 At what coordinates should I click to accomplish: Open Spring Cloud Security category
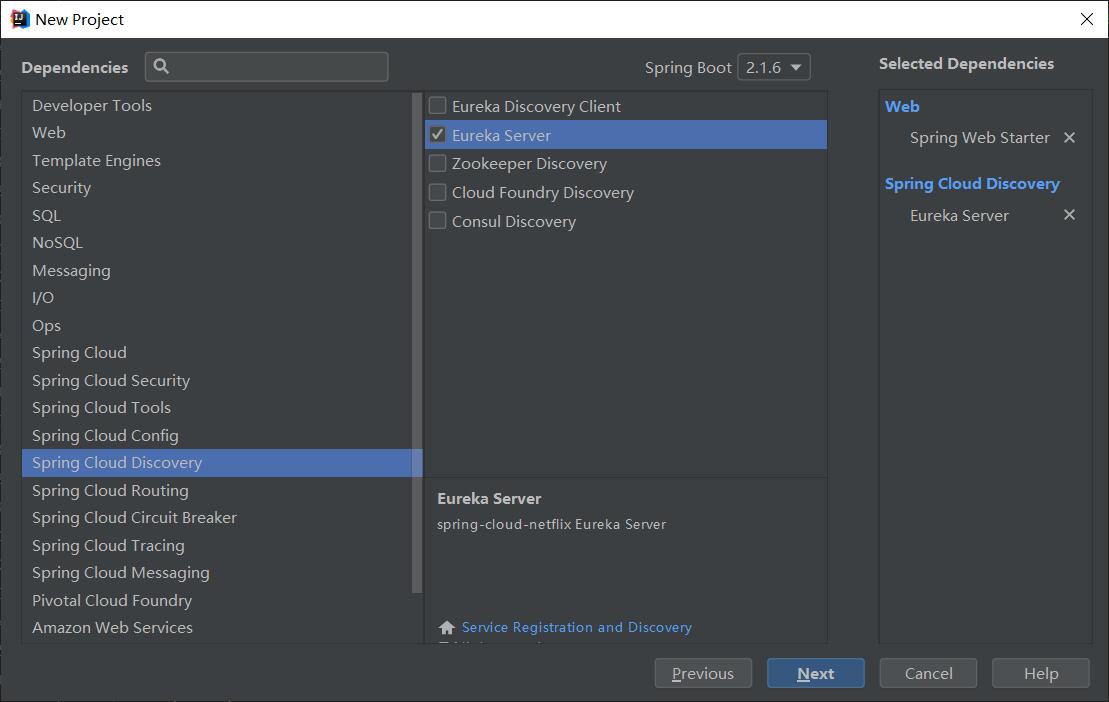point(216,380)
